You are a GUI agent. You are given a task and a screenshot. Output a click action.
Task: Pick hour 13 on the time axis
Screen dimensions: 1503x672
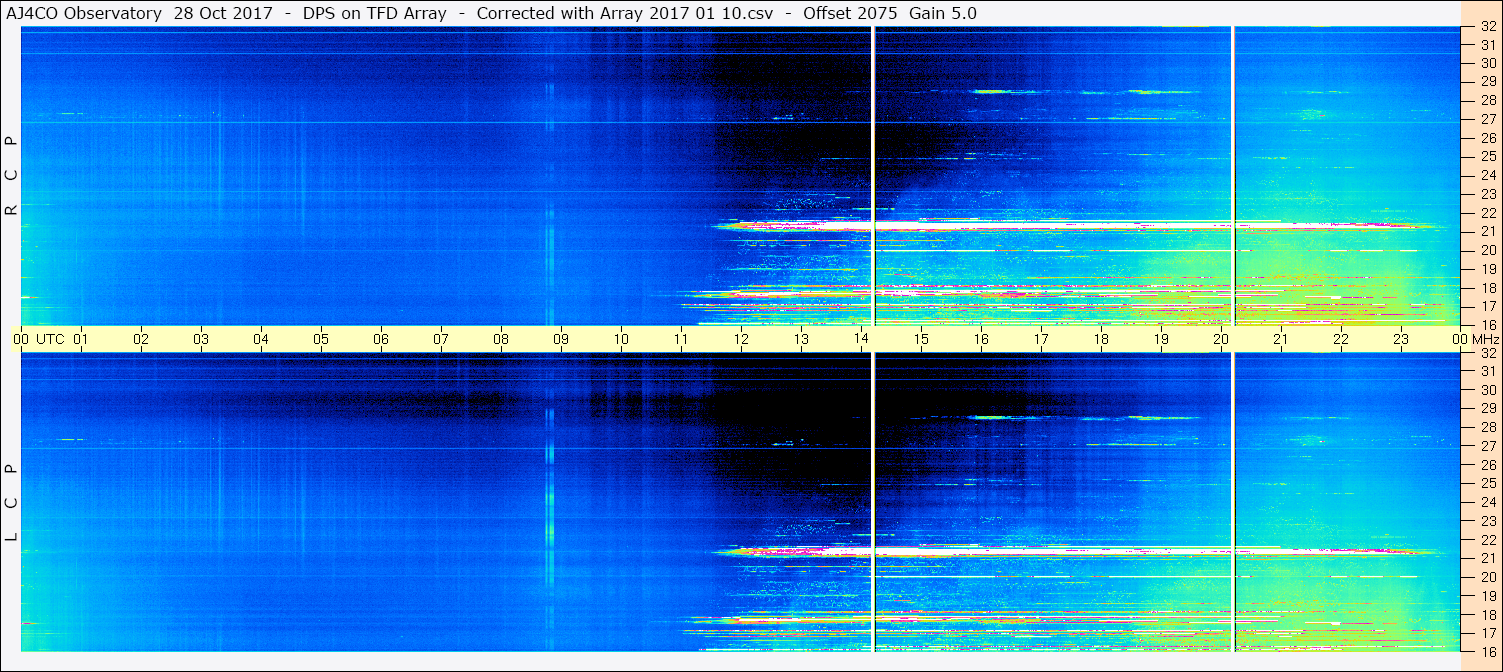(801, 339)
